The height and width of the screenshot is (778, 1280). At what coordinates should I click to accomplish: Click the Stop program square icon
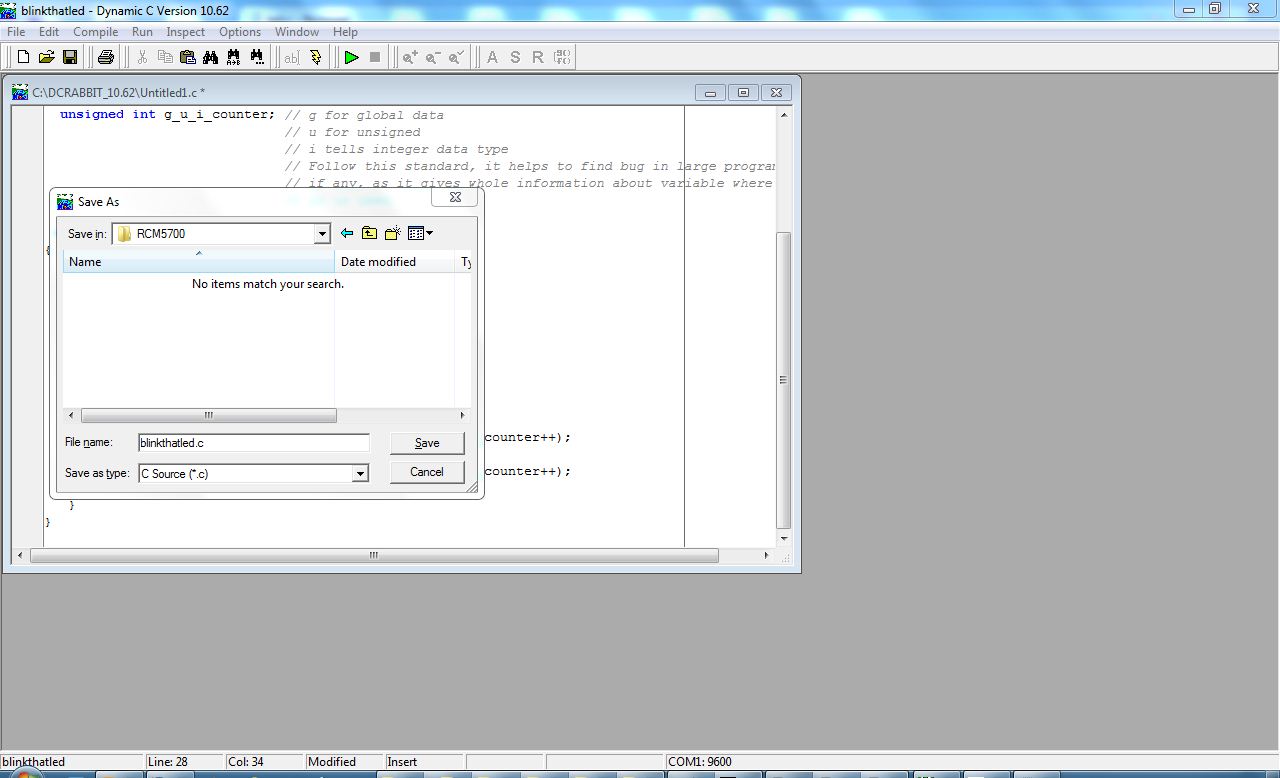pyautogui.click(x=375, y=57)
